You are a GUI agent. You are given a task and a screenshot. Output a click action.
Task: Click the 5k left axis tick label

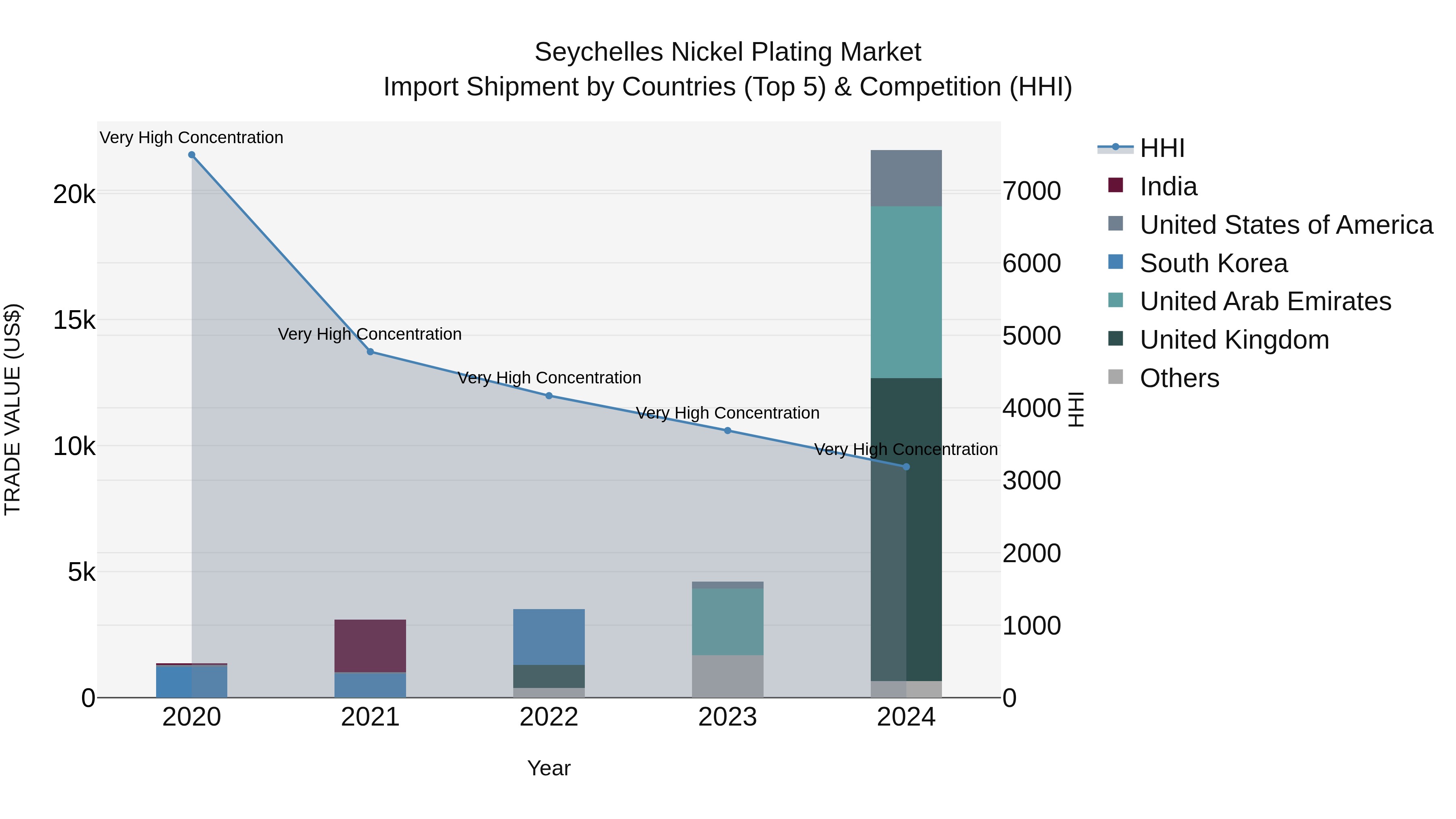[x=82, y=572]
